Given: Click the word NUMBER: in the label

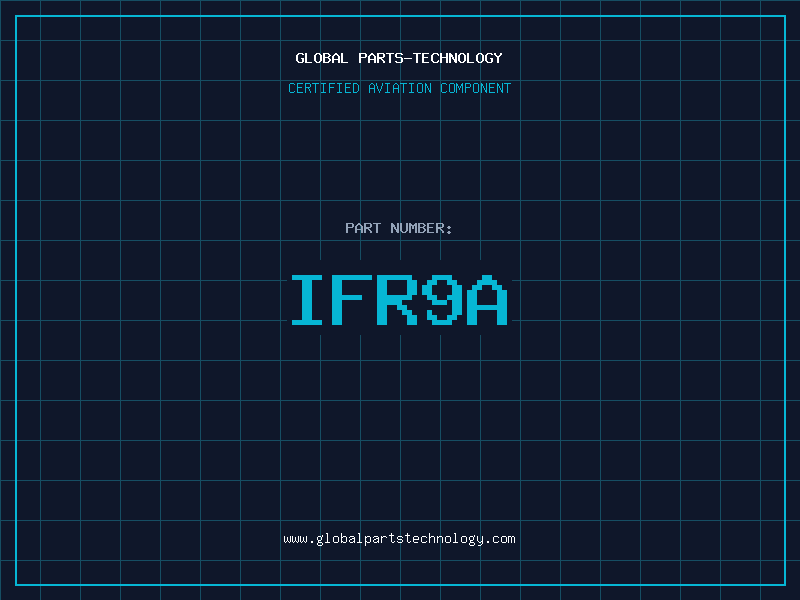Looking at the screenshot, I should tap(421, 228).
